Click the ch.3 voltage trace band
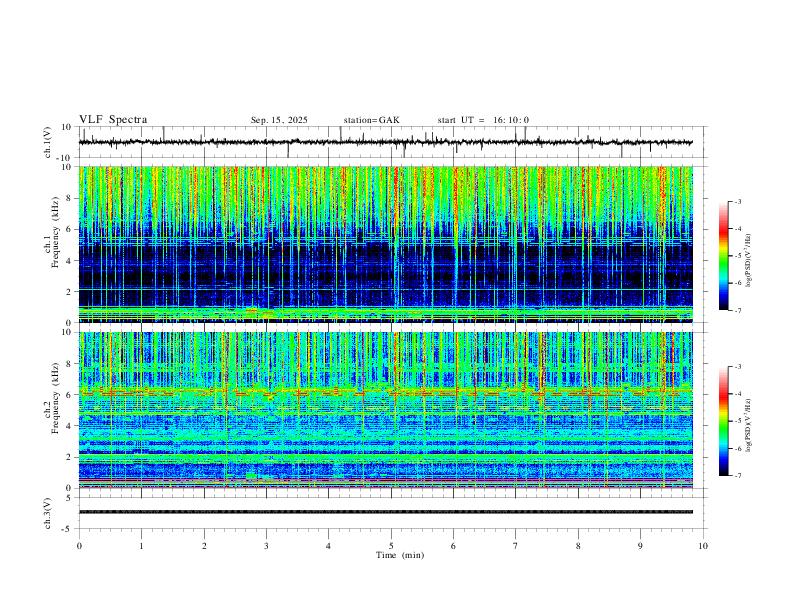This screenshot has width=792, height=612. [x=385, y=512]
